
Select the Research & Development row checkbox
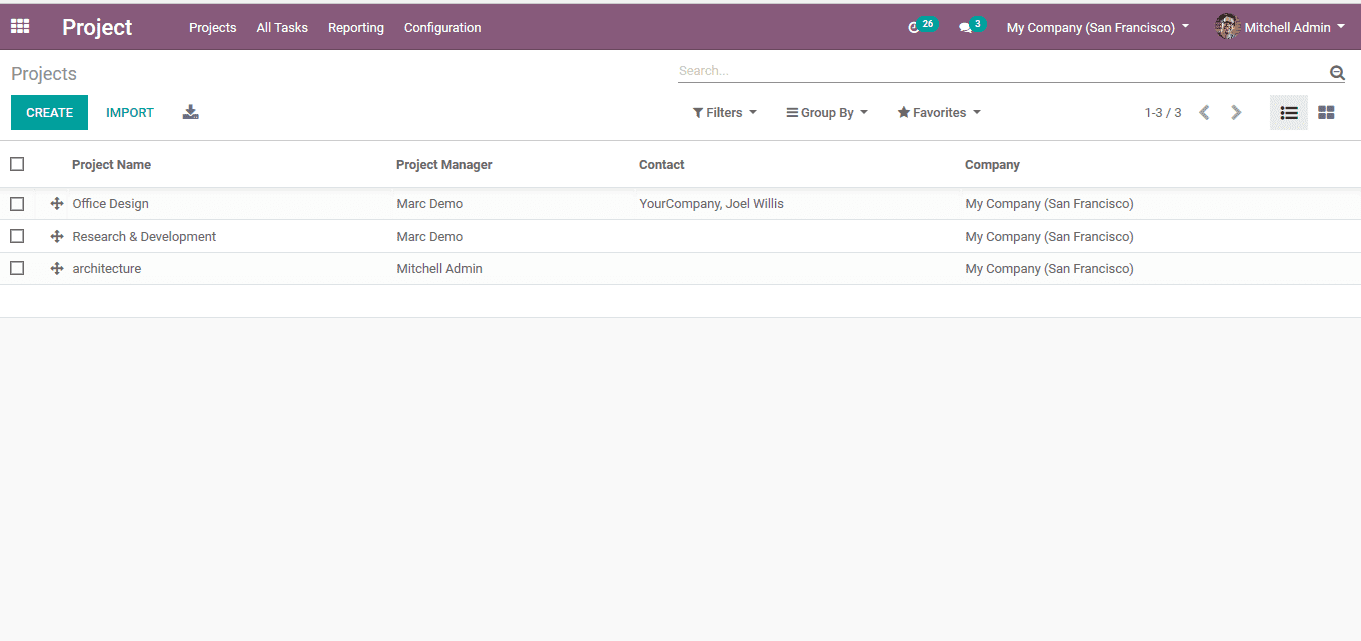pos(17,237)
